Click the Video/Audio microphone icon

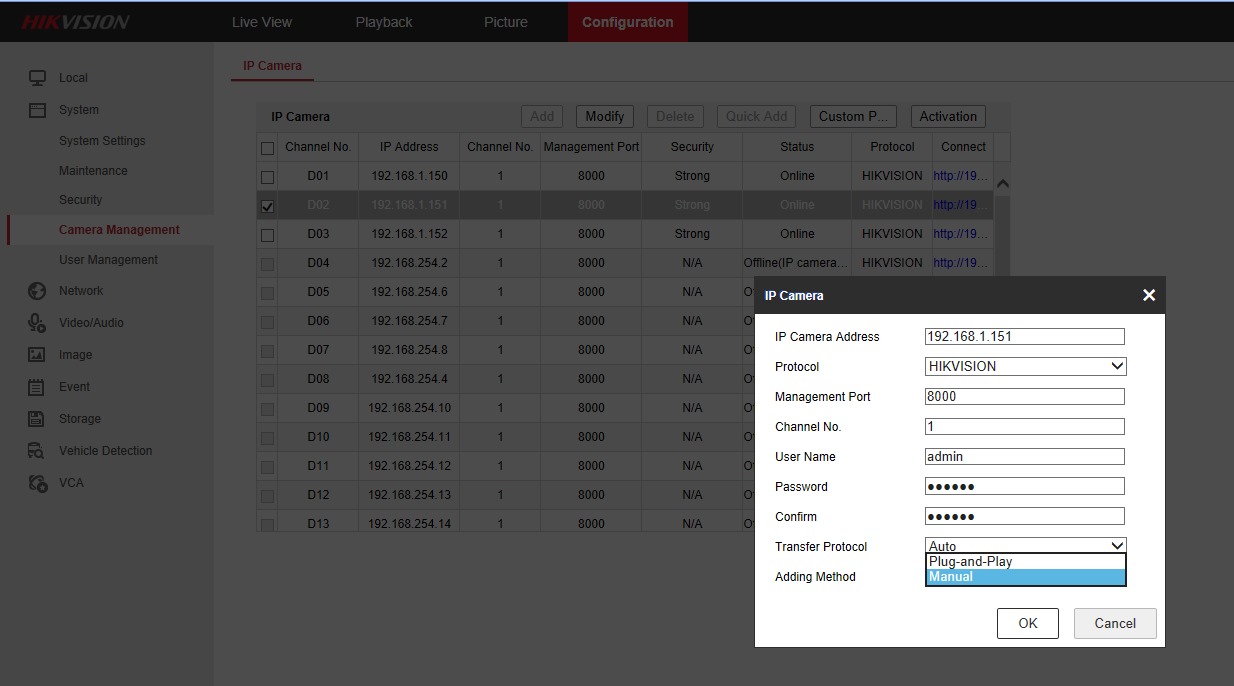tap(37, 323)
